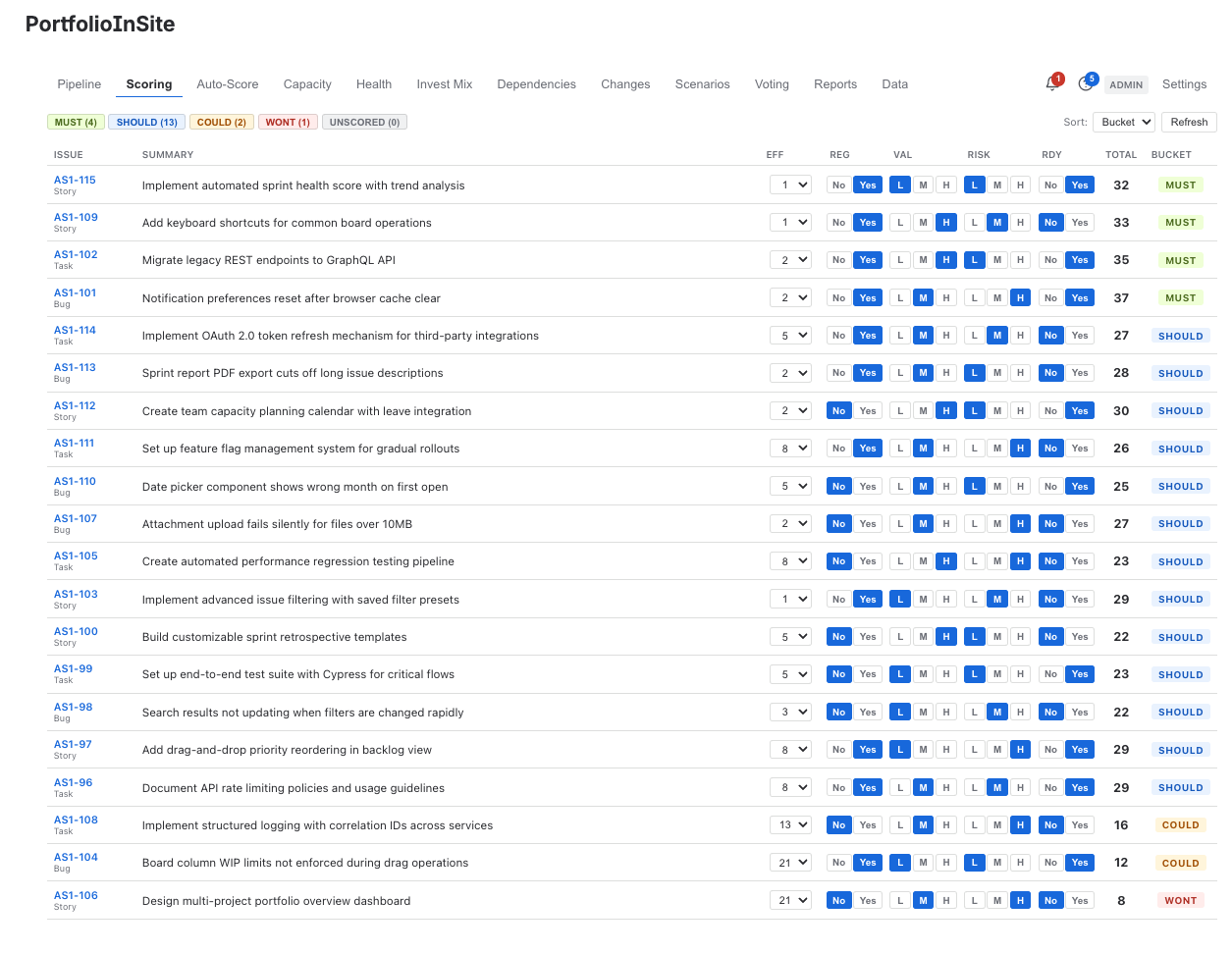Open the effort dropdown for AS1-102
This screenshot has width=1232, height=953.
coord(790,259)
